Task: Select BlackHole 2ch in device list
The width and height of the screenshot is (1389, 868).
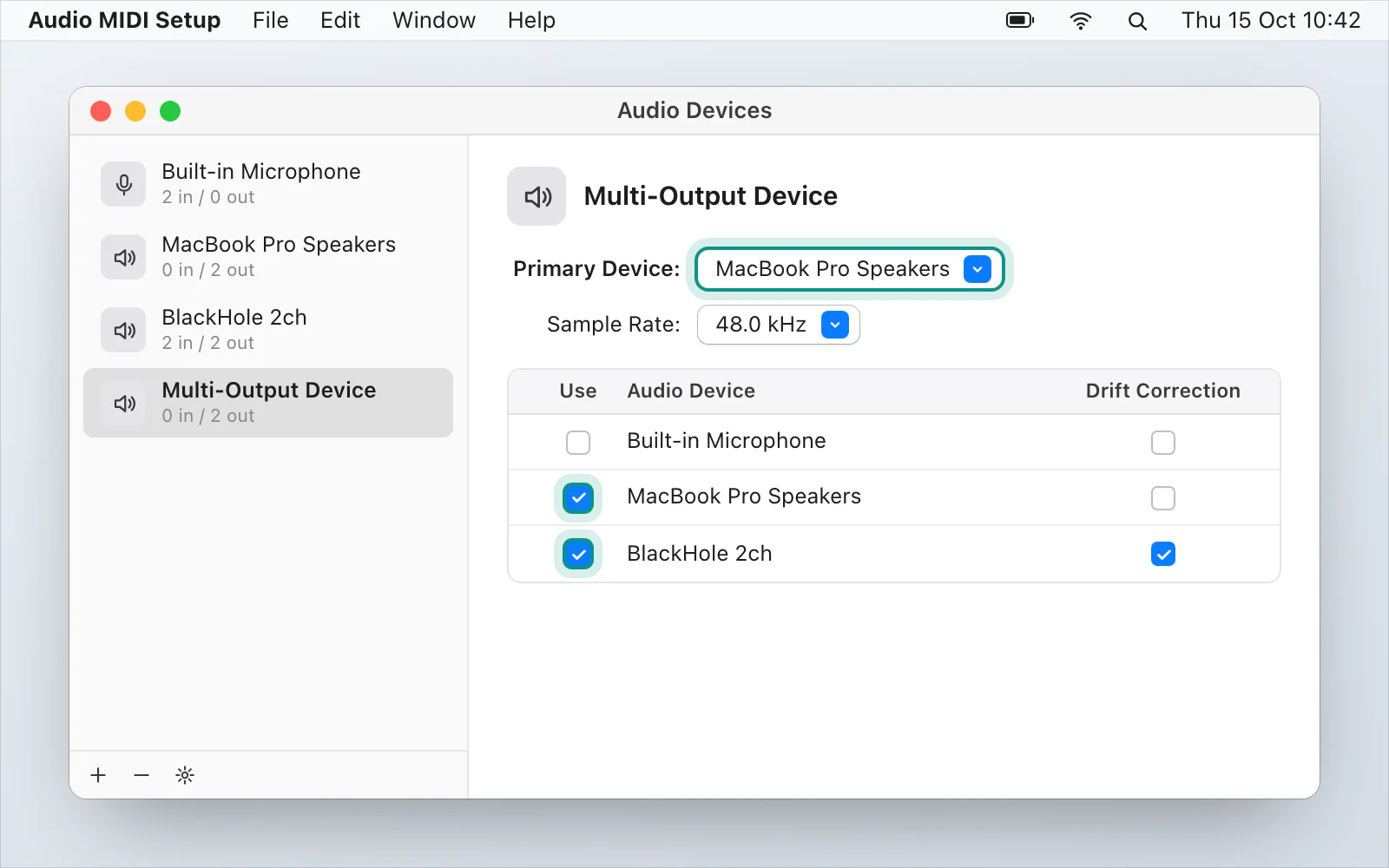Action: coord(268,330)
